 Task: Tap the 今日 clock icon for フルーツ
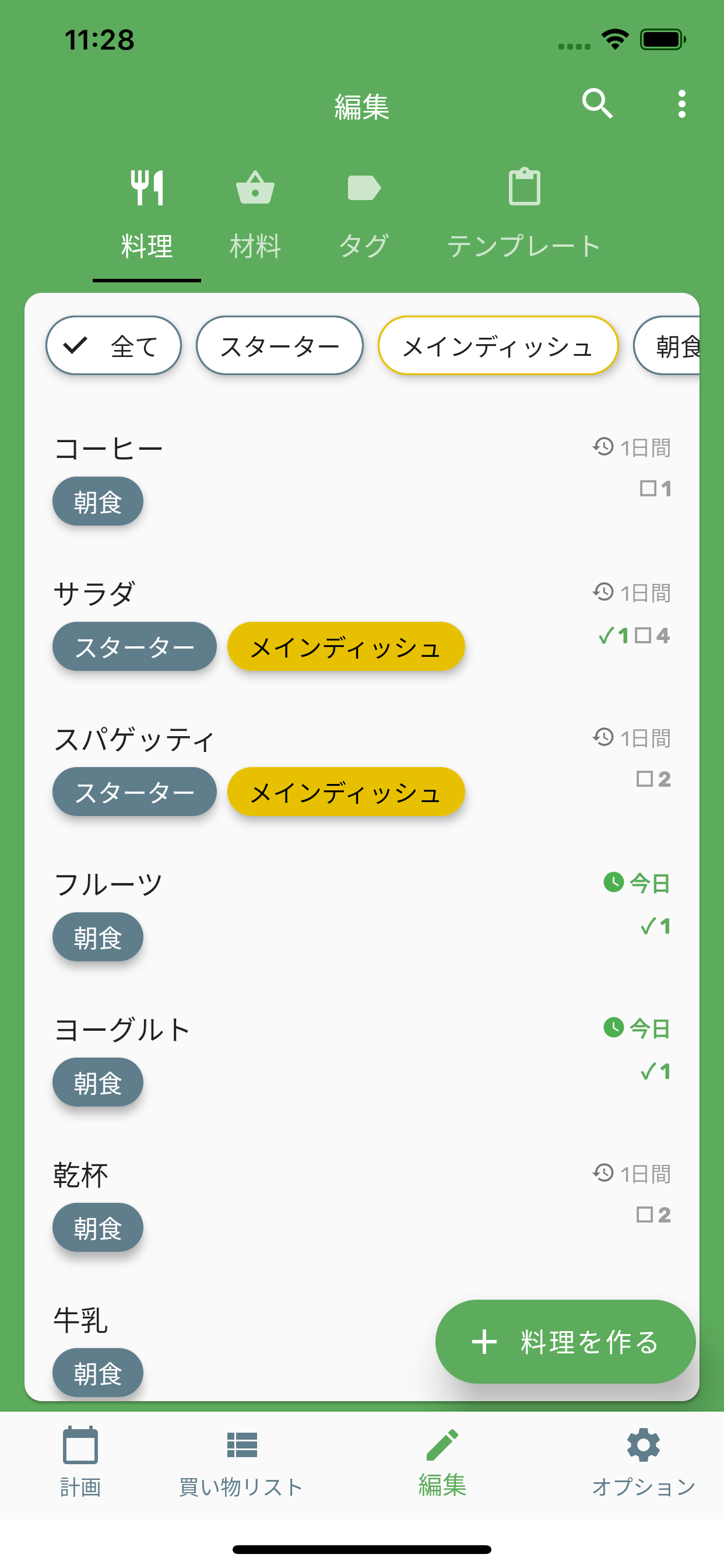(x=613, y=882)
